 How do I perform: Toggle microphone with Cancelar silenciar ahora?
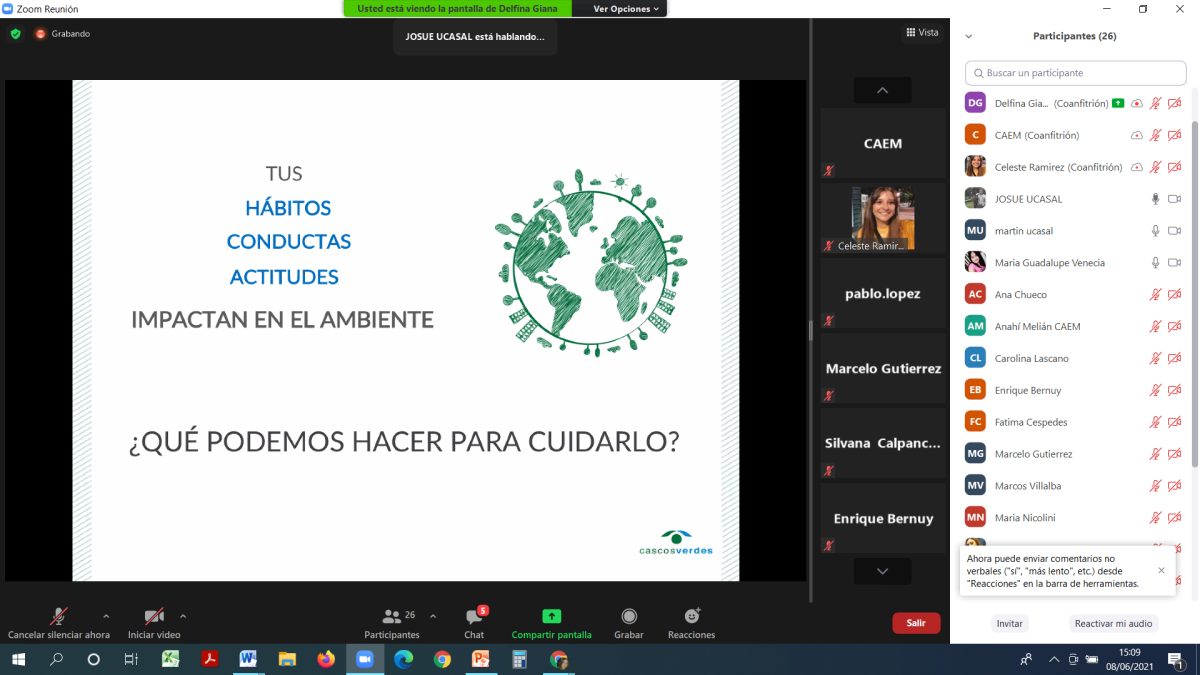tap(59, 616)
